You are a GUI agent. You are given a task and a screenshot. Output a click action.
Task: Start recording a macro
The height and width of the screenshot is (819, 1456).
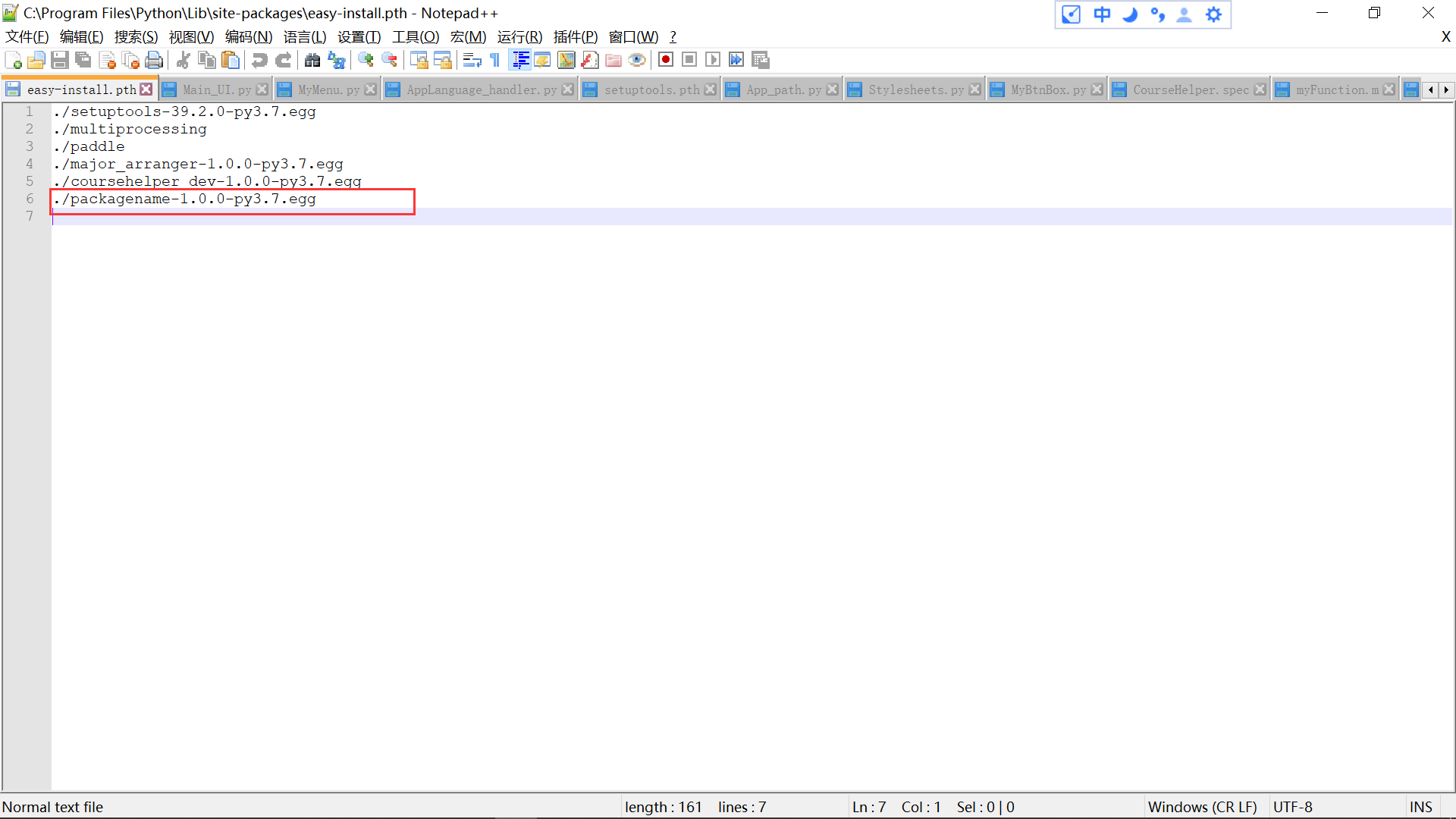[x=666, y=60]
